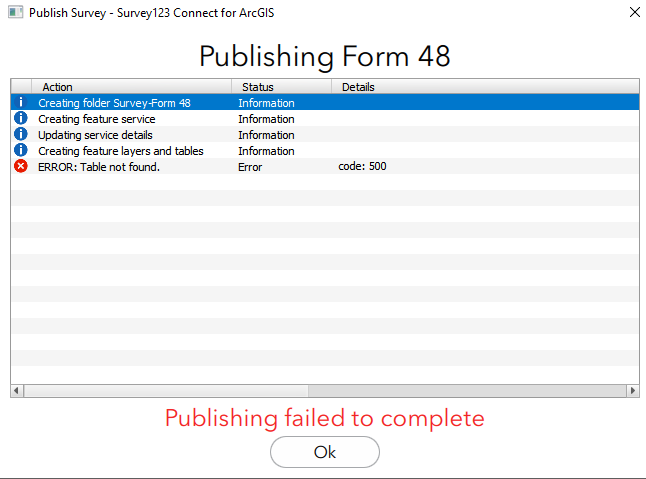The height and width of the screenshot is (479, 646).
Task: Click the horizontal scrollbar right arrow
Action: (633, 390)
